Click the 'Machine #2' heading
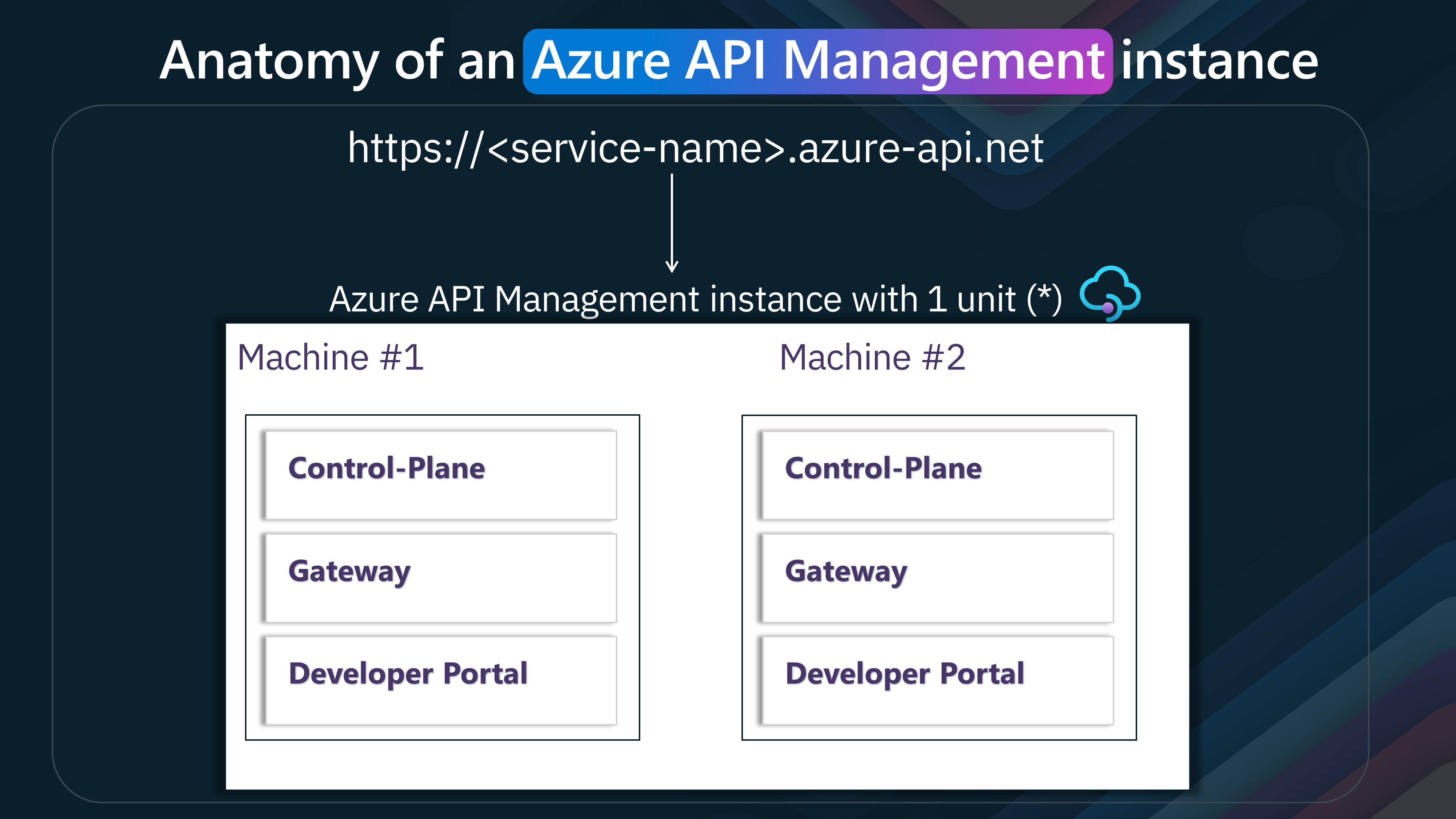This screenshot has width=1456, height=819. click(872, 357)
